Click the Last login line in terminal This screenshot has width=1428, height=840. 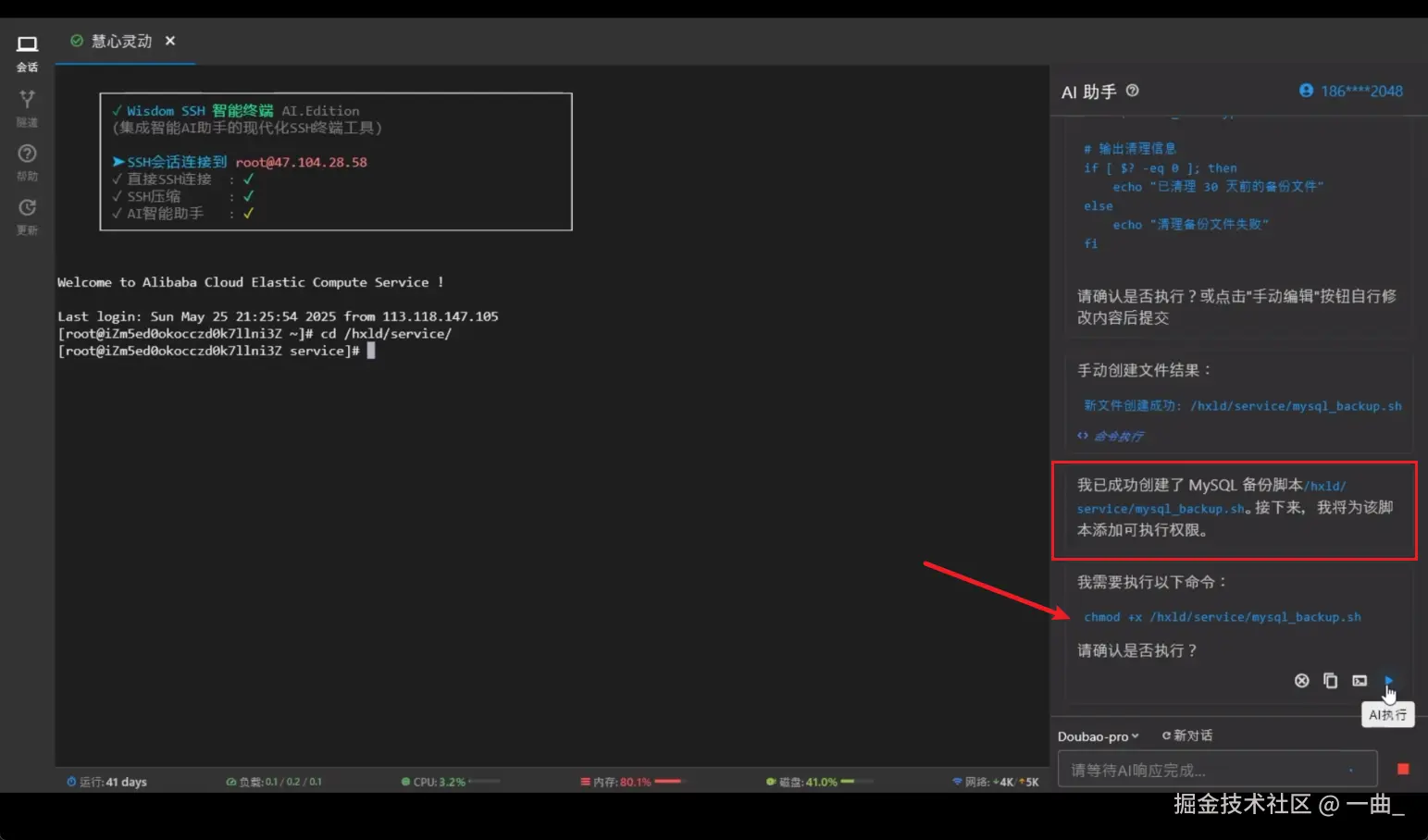[278, 316]
